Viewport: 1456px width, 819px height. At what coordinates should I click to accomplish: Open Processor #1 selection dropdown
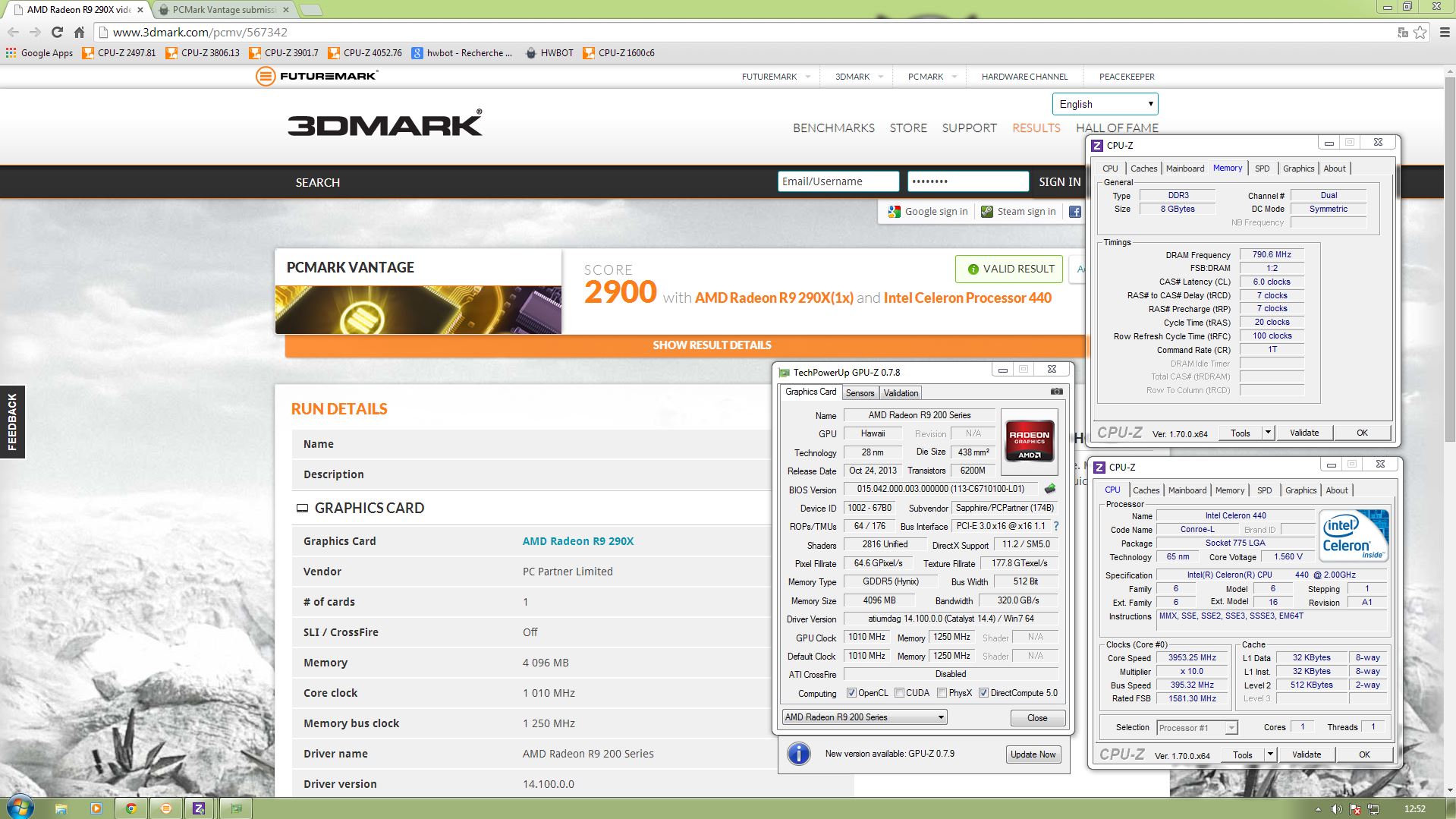[1197, 728]
